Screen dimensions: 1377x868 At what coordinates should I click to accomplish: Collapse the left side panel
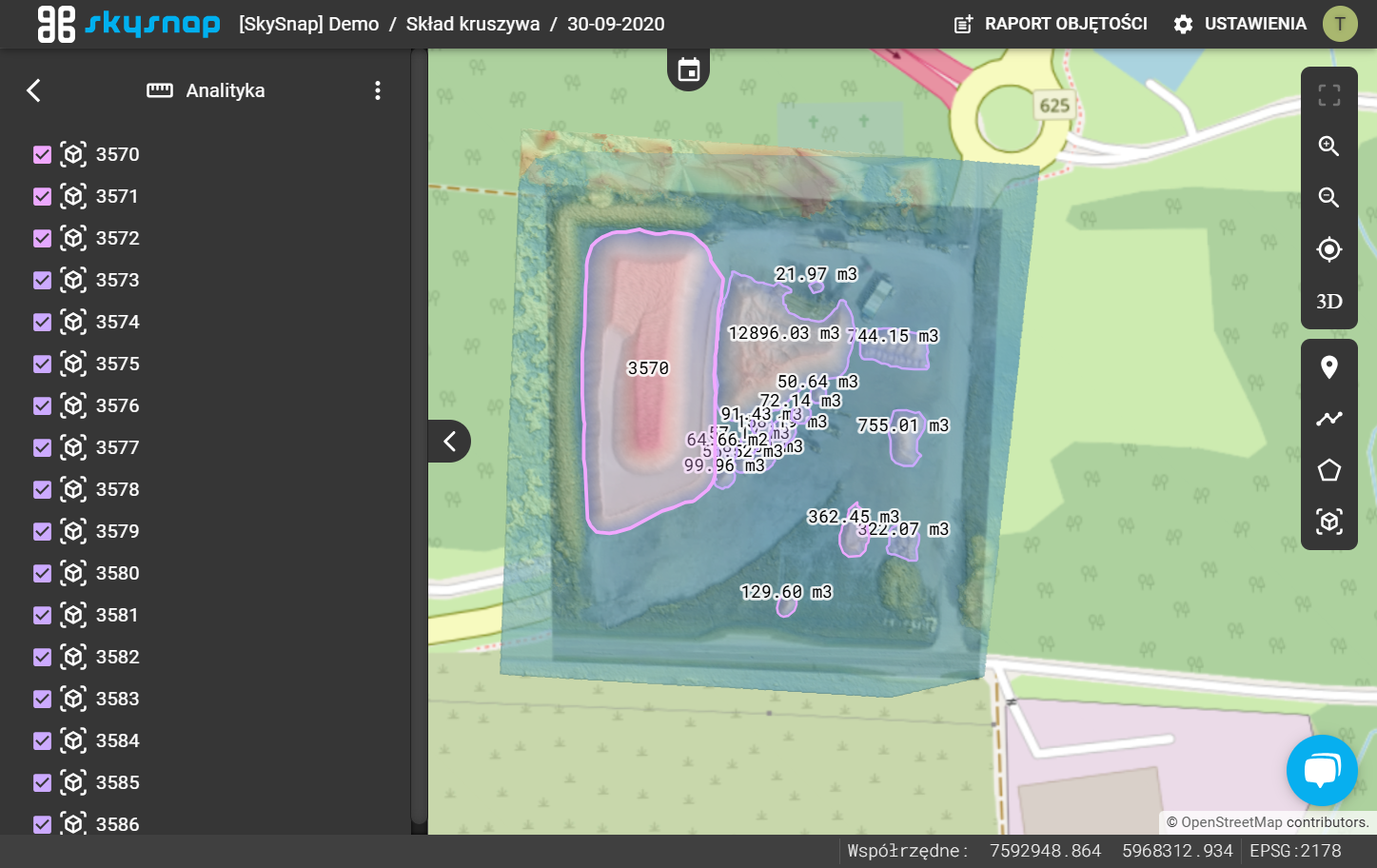(x=449, y=441)
